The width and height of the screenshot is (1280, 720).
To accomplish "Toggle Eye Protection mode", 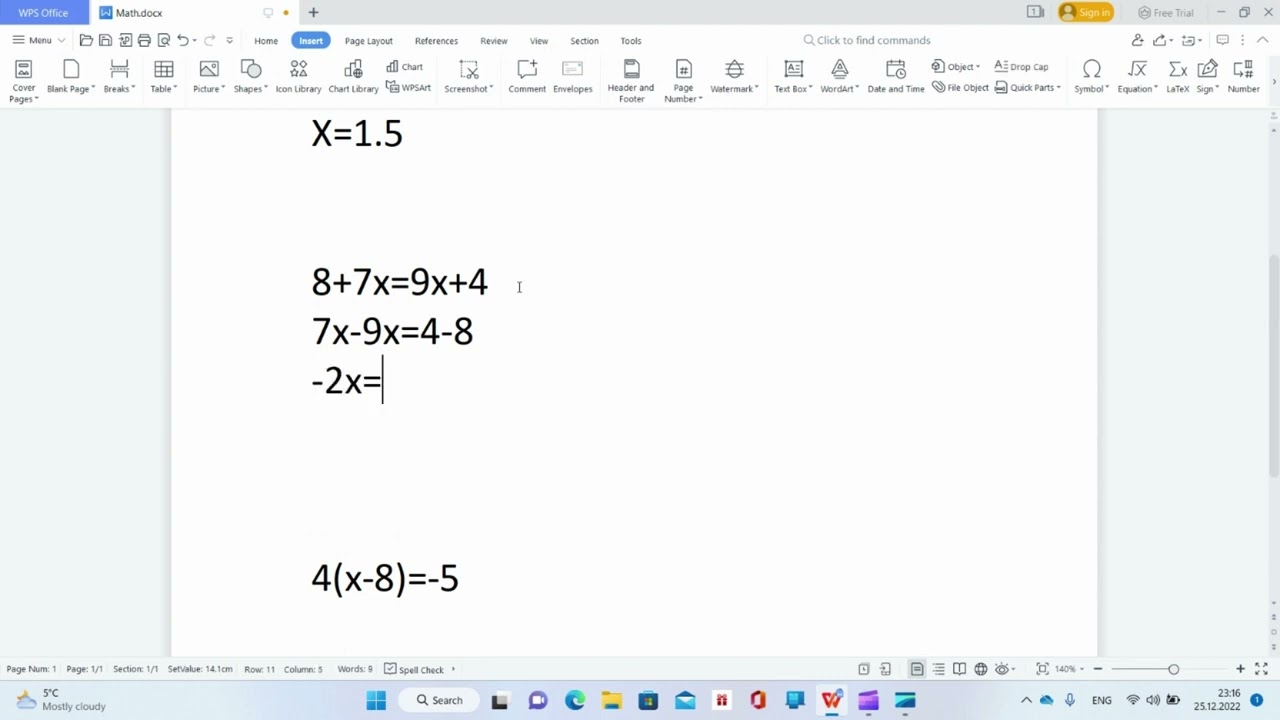I will [x=1002, y=669].
